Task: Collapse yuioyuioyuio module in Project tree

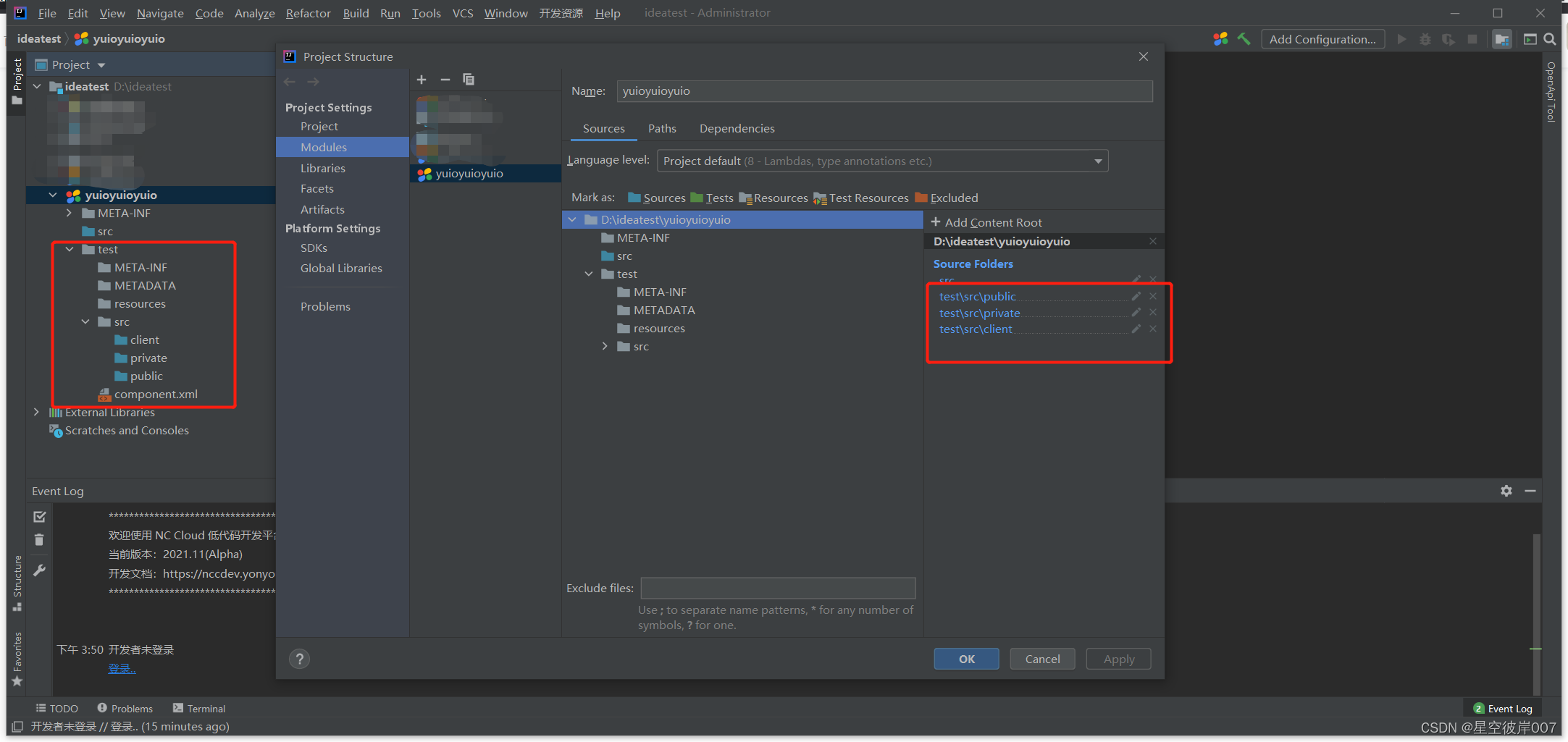Action: click(53, 195)
